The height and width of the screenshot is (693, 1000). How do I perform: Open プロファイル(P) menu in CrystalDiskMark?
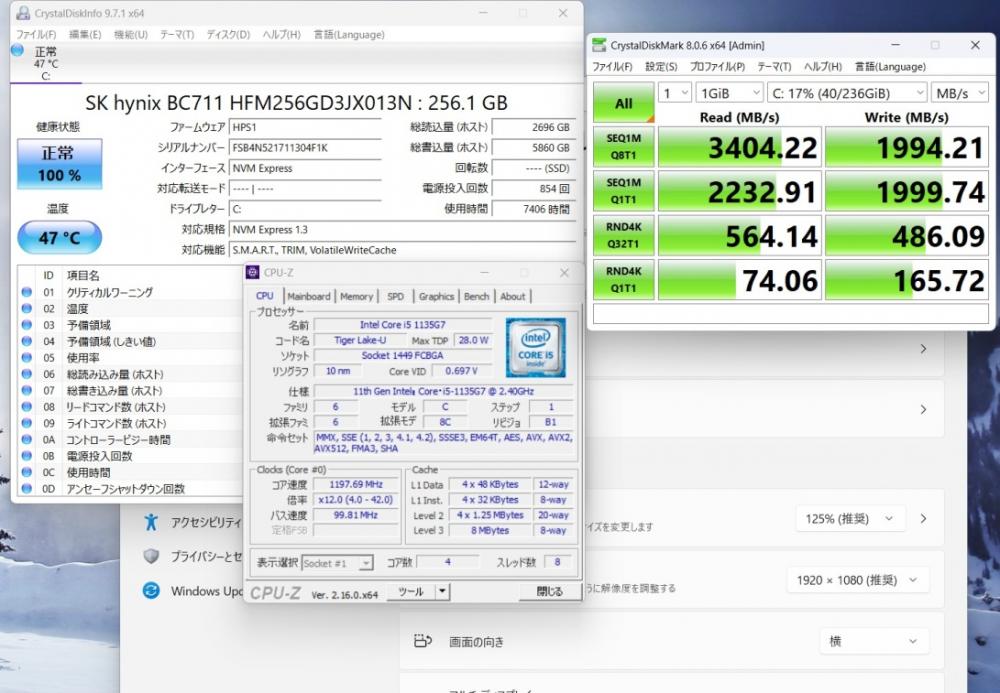(717, 66)
